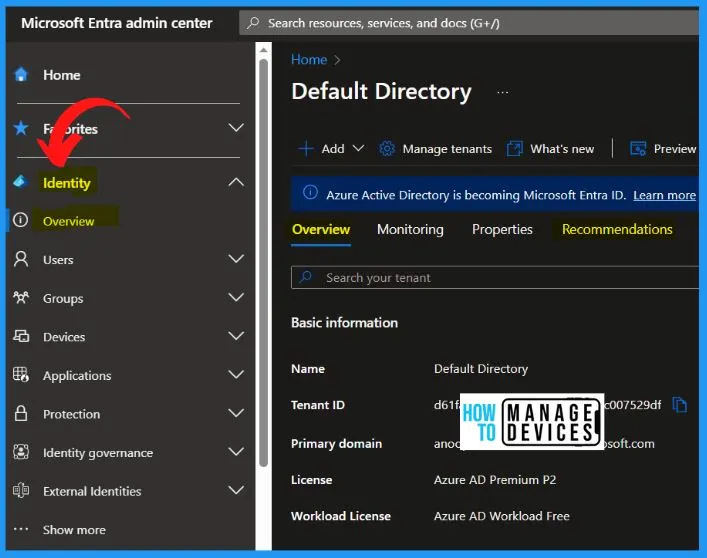Image resolution: width=707 pixels, height=558 pixels.
Task: Click the Preview features button label
Action: point(675,149)
